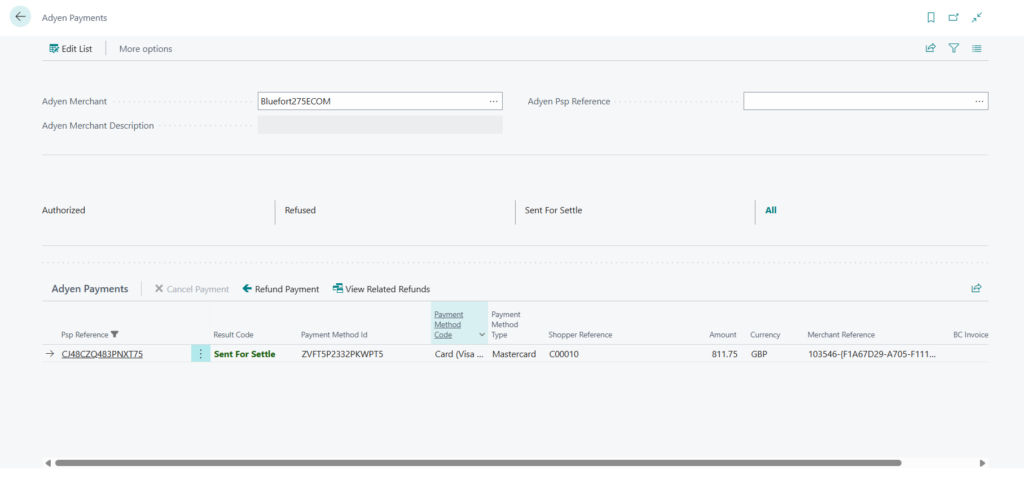
Task: Select the Authorized filter tab
Action: (64, 210)
